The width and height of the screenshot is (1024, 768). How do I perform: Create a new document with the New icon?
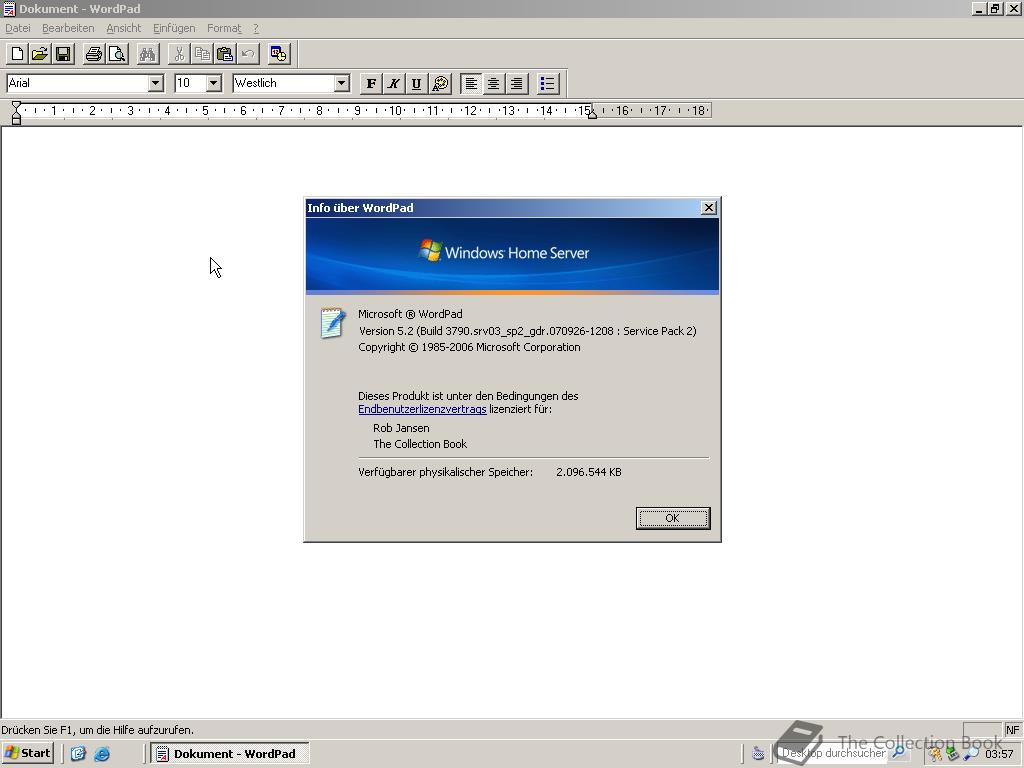(18, 54)
